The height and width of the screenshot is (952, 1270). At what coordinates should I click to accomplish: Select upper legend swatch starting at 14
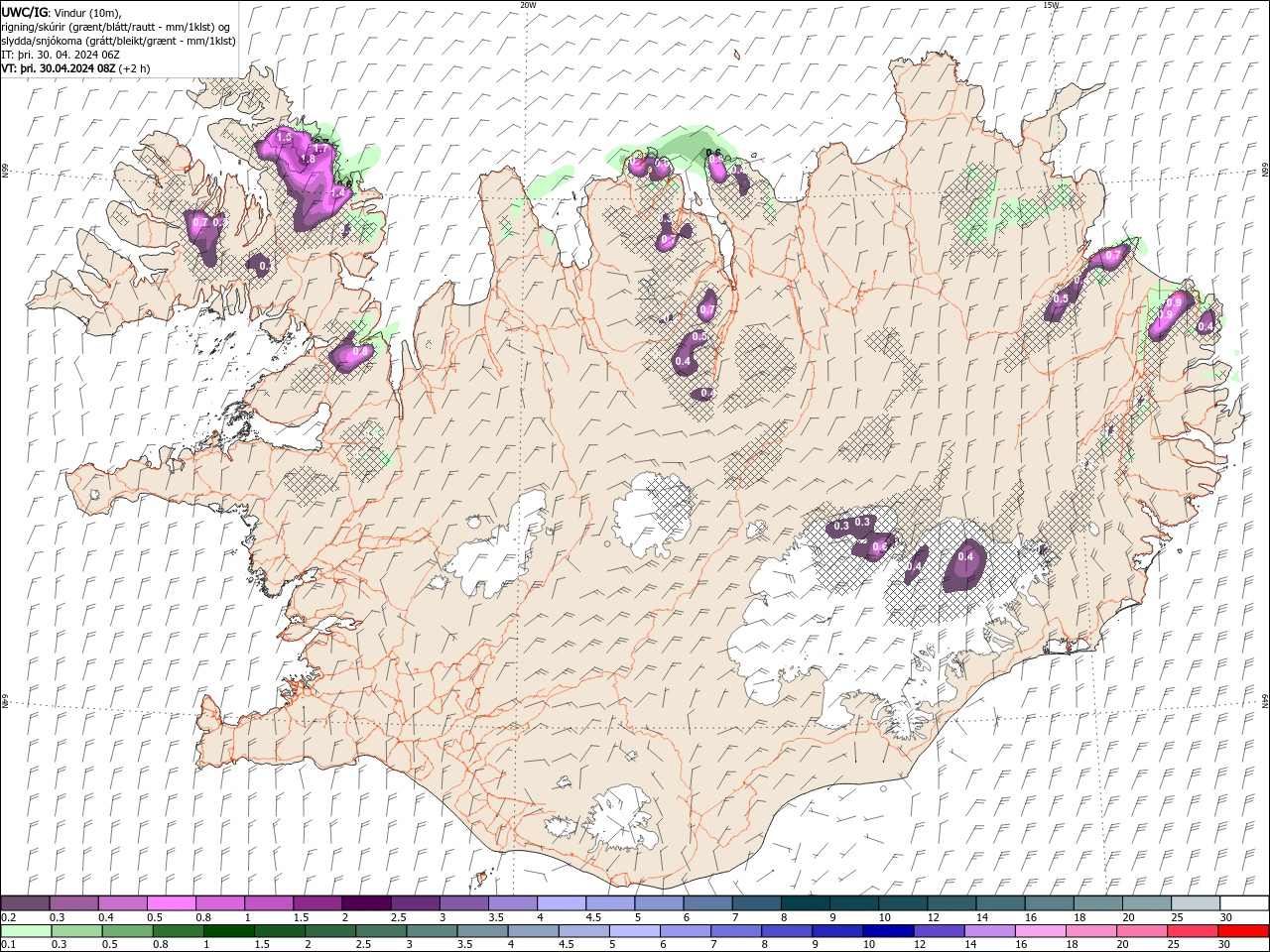(x=1000, y=903)
